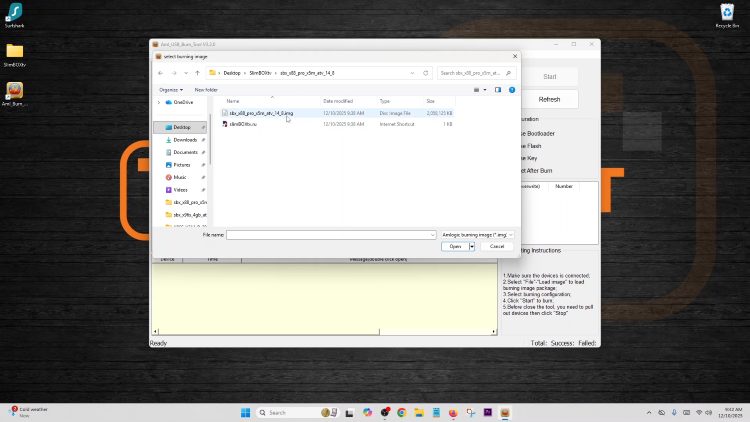Click the burn tool icon in taskbar

pos(505,412)
